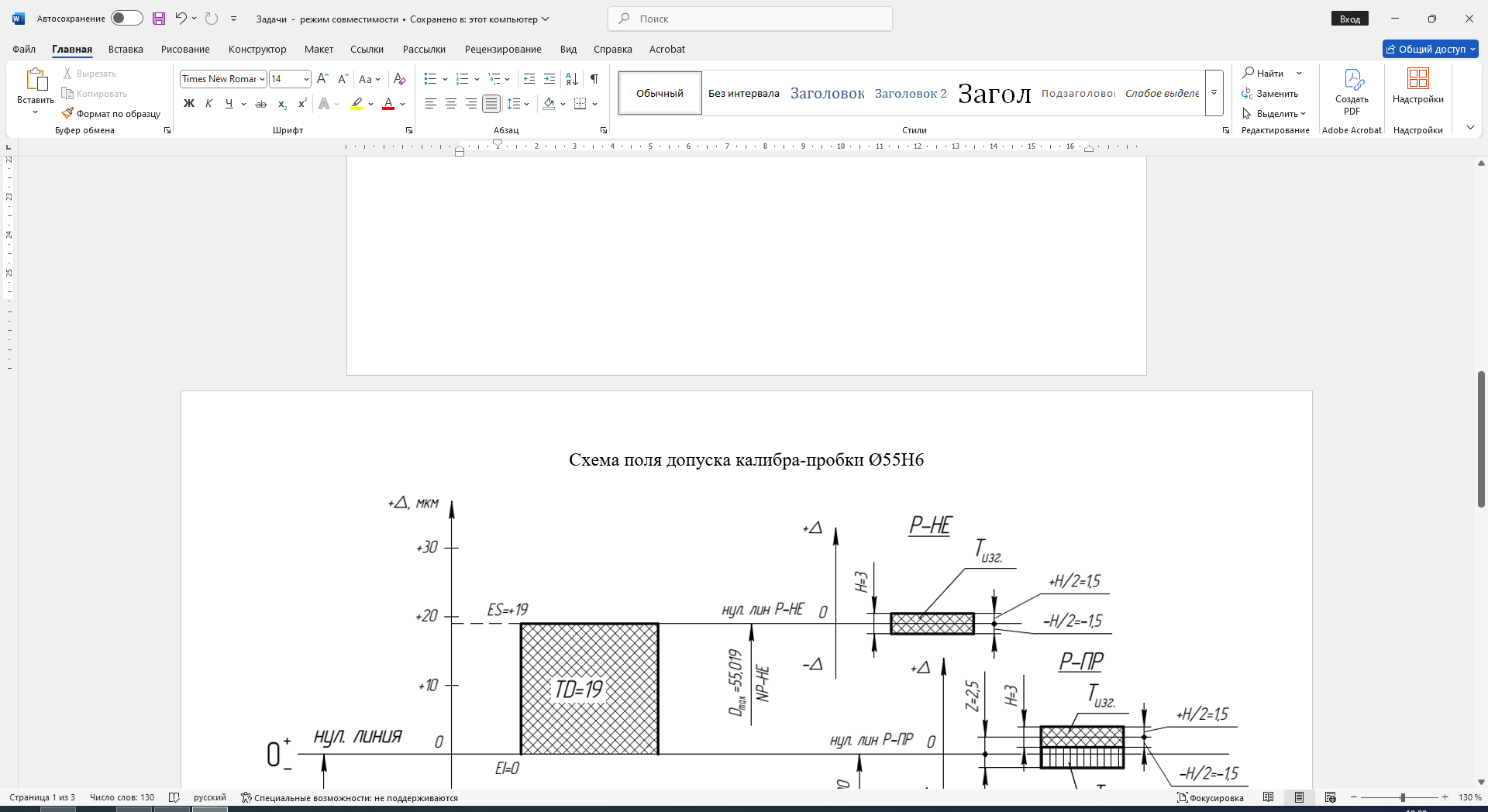Redo the last action

coord(212,19)
